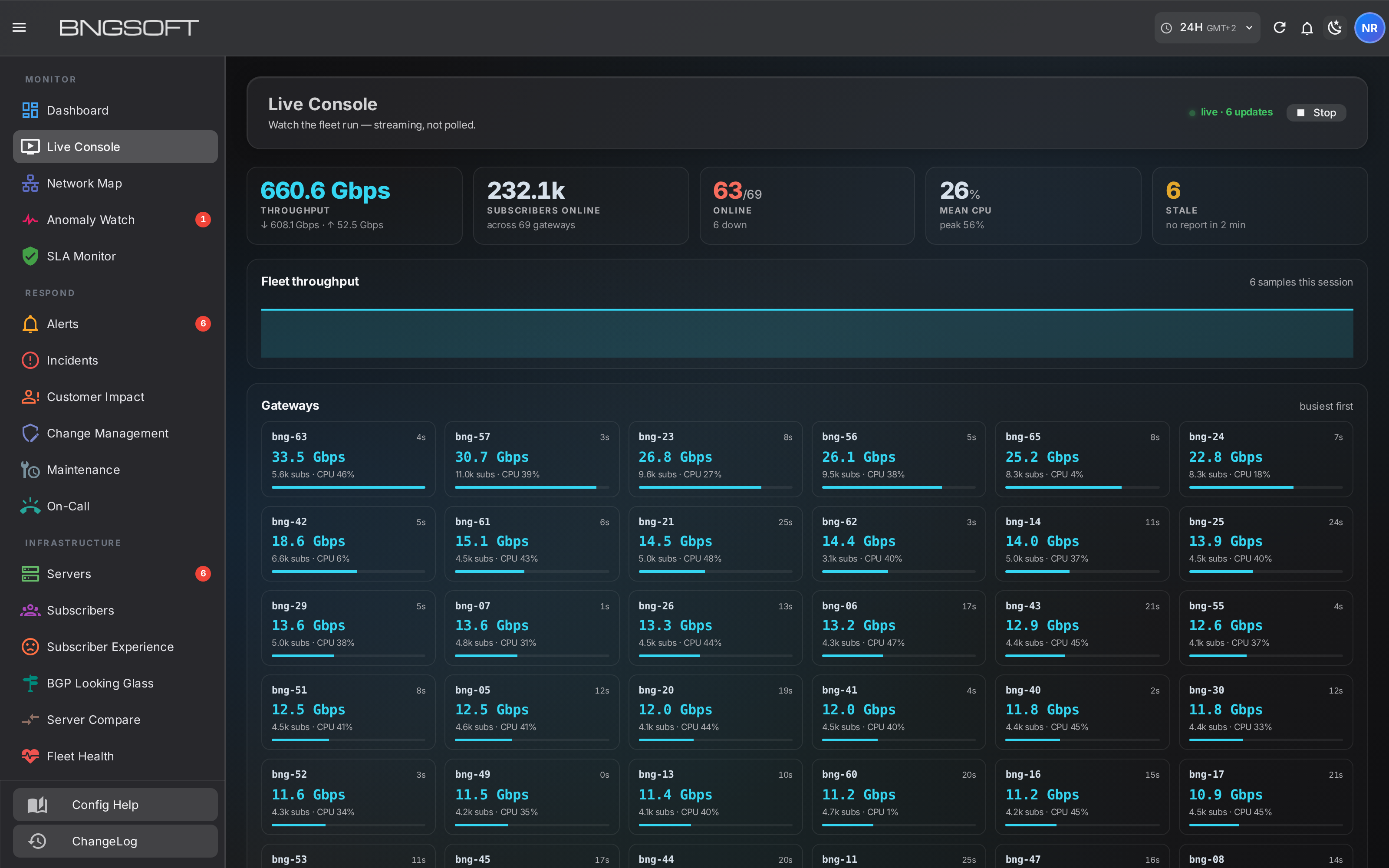The width and height of the screenshot is (1389, 868).
Task: Click the Fleet Health heartbeat icon
Action: [30, 756]
